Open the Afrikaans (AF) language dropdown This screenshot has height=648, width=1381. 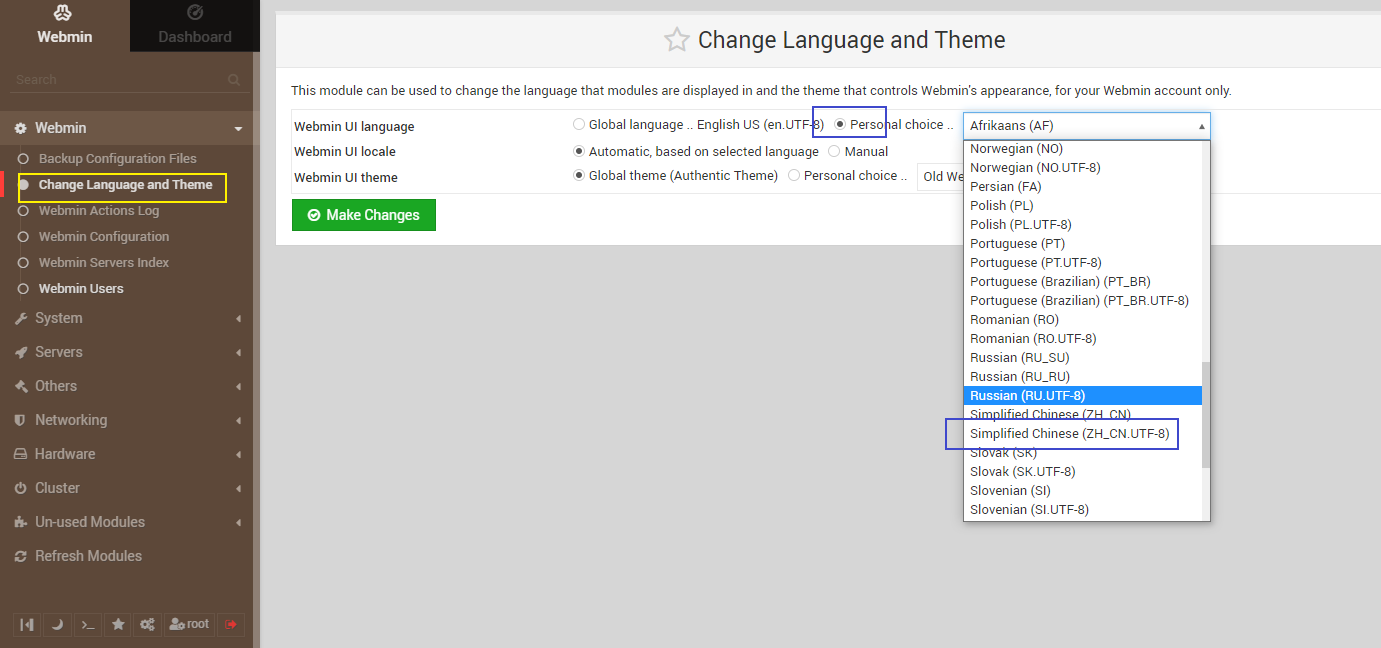(1087, 126)
